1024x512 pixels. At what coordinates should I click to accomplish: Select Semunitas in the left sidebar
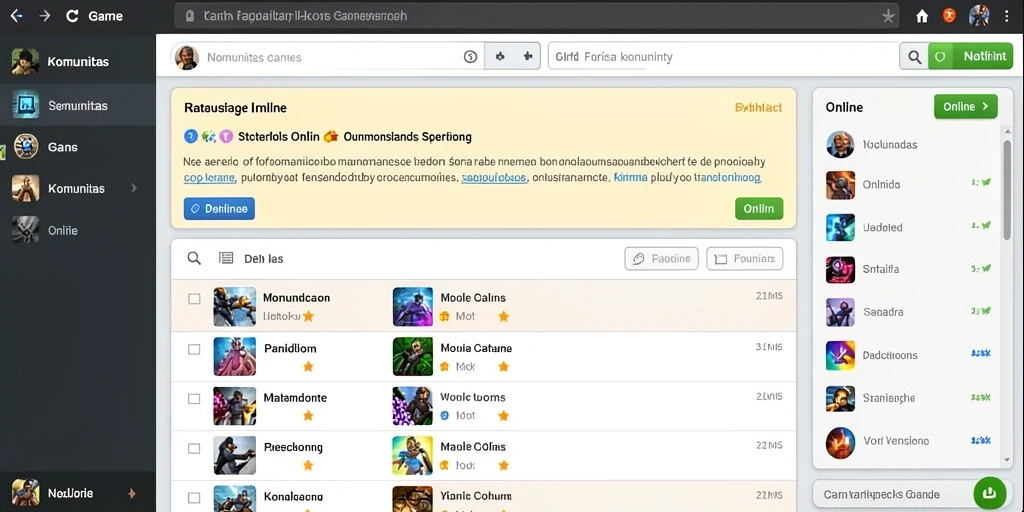[78, 105]
